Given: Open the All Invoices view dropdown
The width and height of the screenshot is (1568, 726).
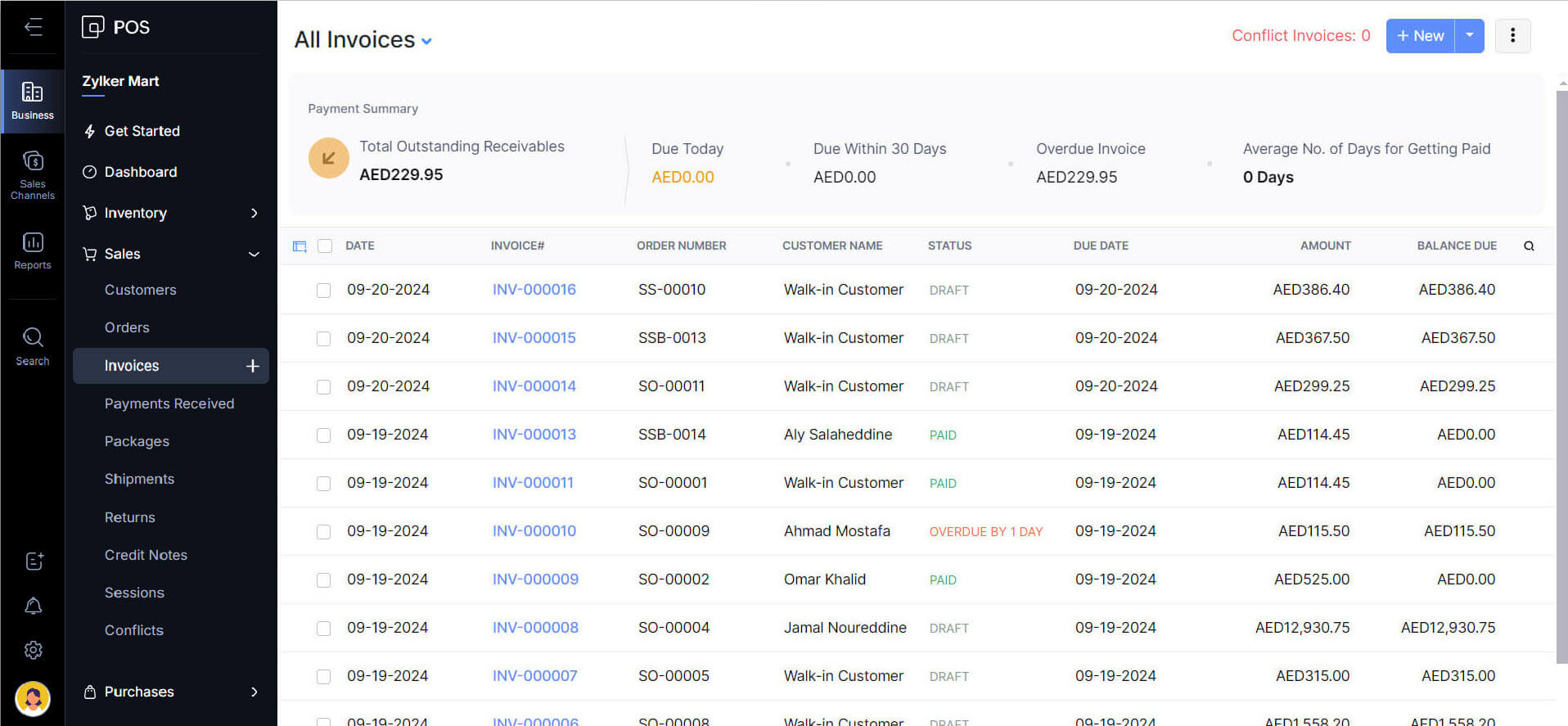Looking at the screenshot, I should pyautogui.click(x=426, y=41).
